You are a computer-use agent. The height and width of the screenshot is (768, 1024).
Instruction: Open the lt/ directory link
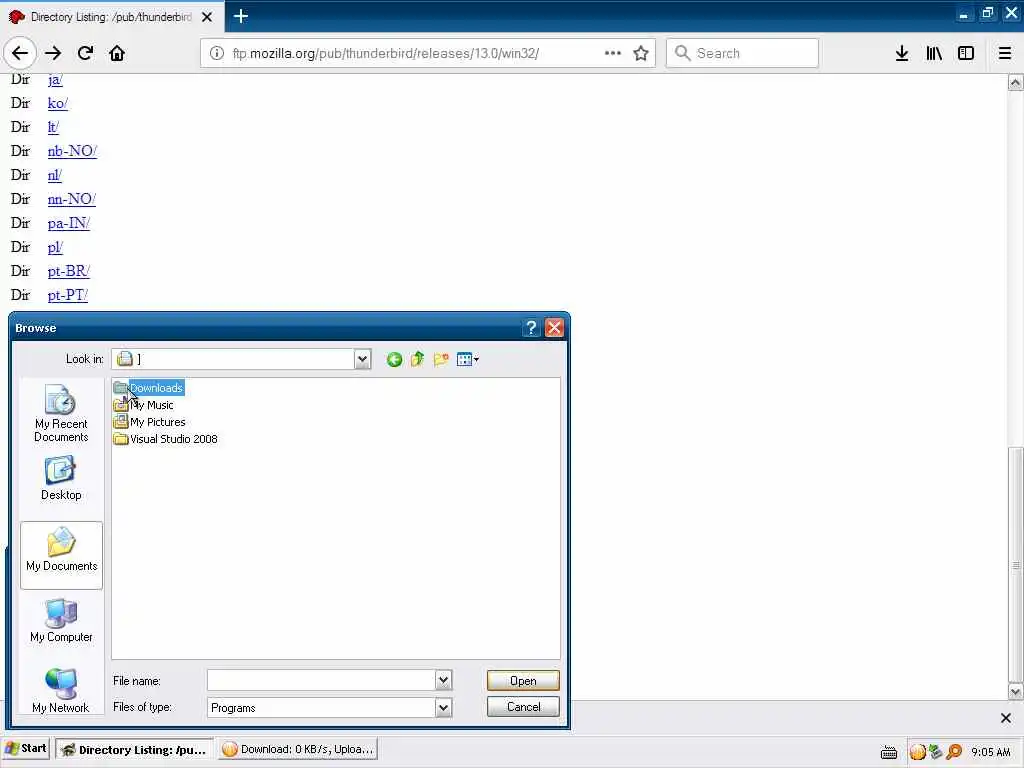click(x=53, y=127)
